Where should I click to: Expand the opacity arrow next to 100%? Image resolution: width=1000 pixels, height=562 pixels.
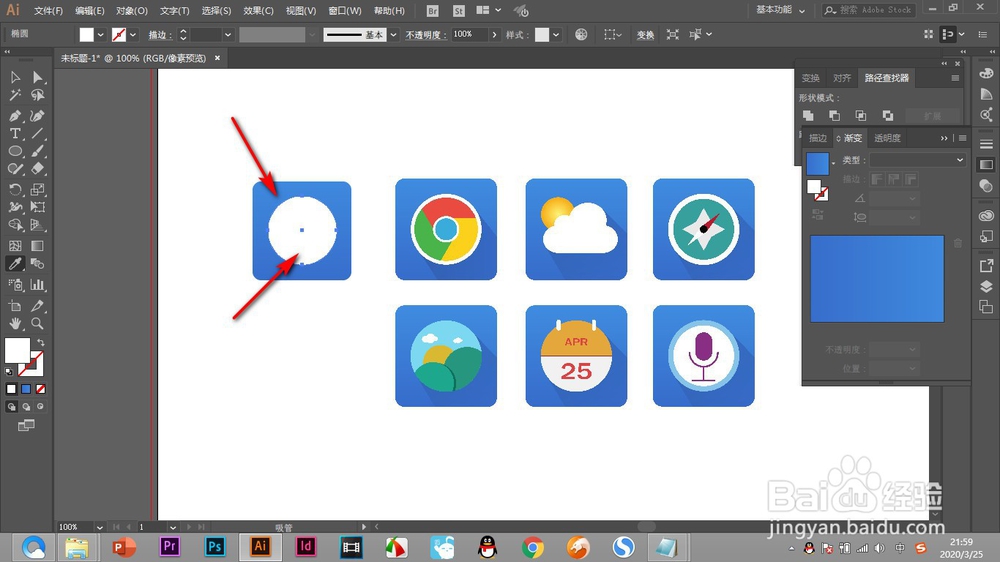494,35
